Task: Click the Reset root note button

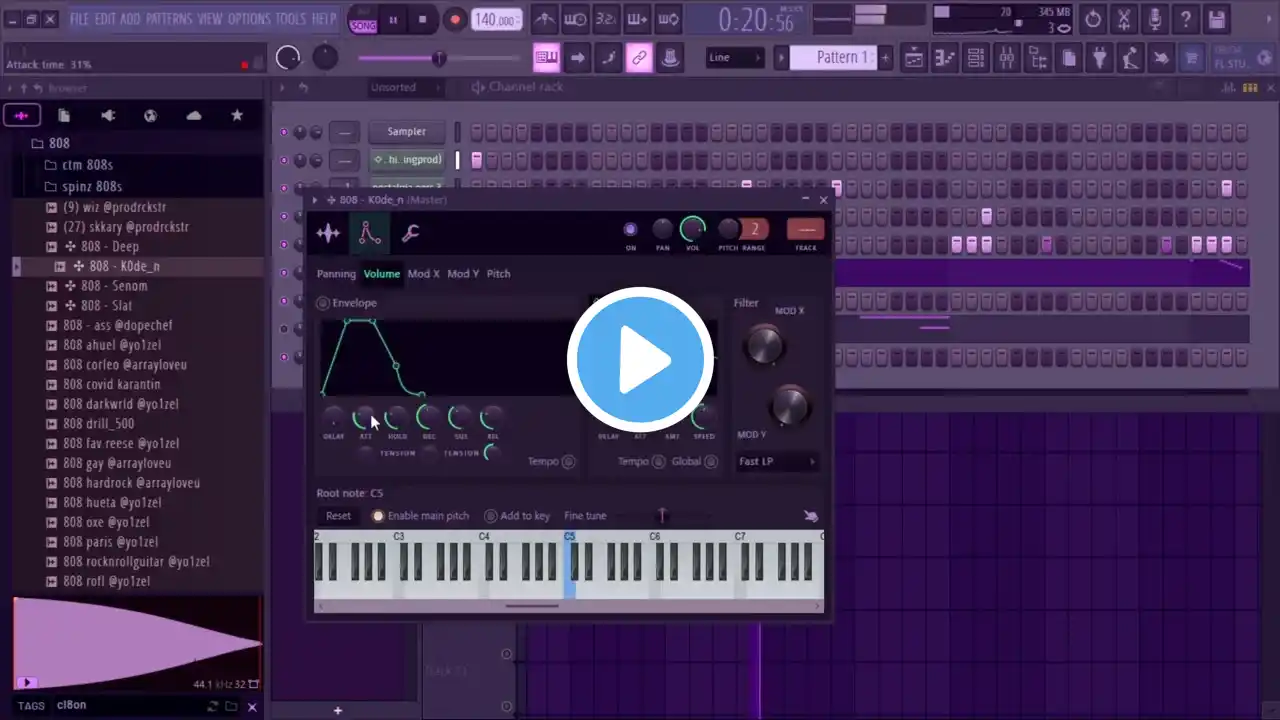Action: (x=338, y=516)
